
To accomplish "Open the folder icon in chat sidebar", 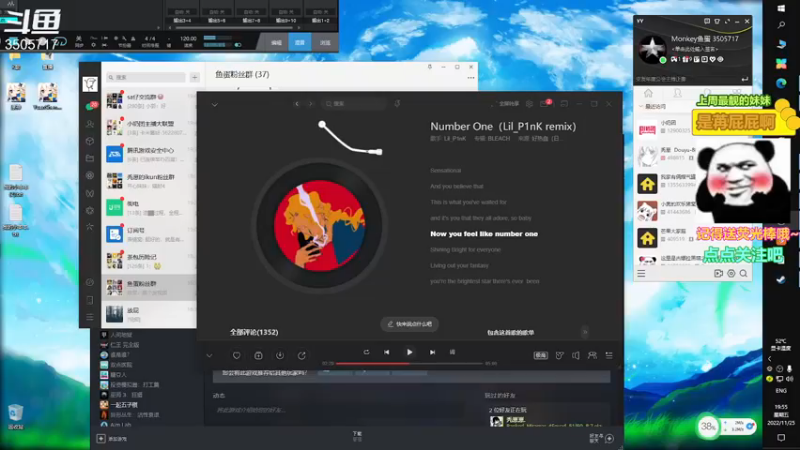I will (x=90, y=158).
